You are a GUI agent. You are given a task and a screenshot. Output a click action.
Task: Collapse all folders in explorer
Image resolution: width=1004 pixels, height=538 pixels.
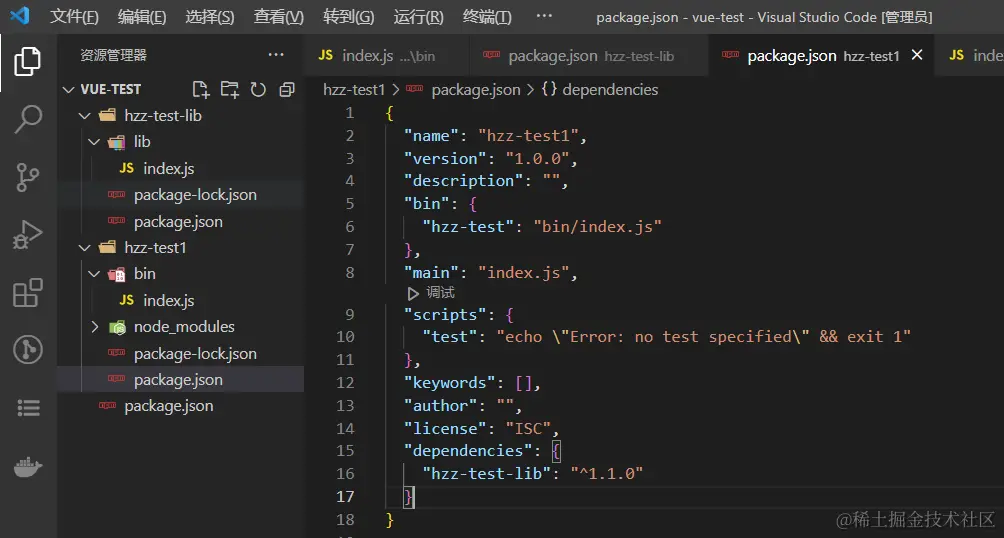[287, 90]
